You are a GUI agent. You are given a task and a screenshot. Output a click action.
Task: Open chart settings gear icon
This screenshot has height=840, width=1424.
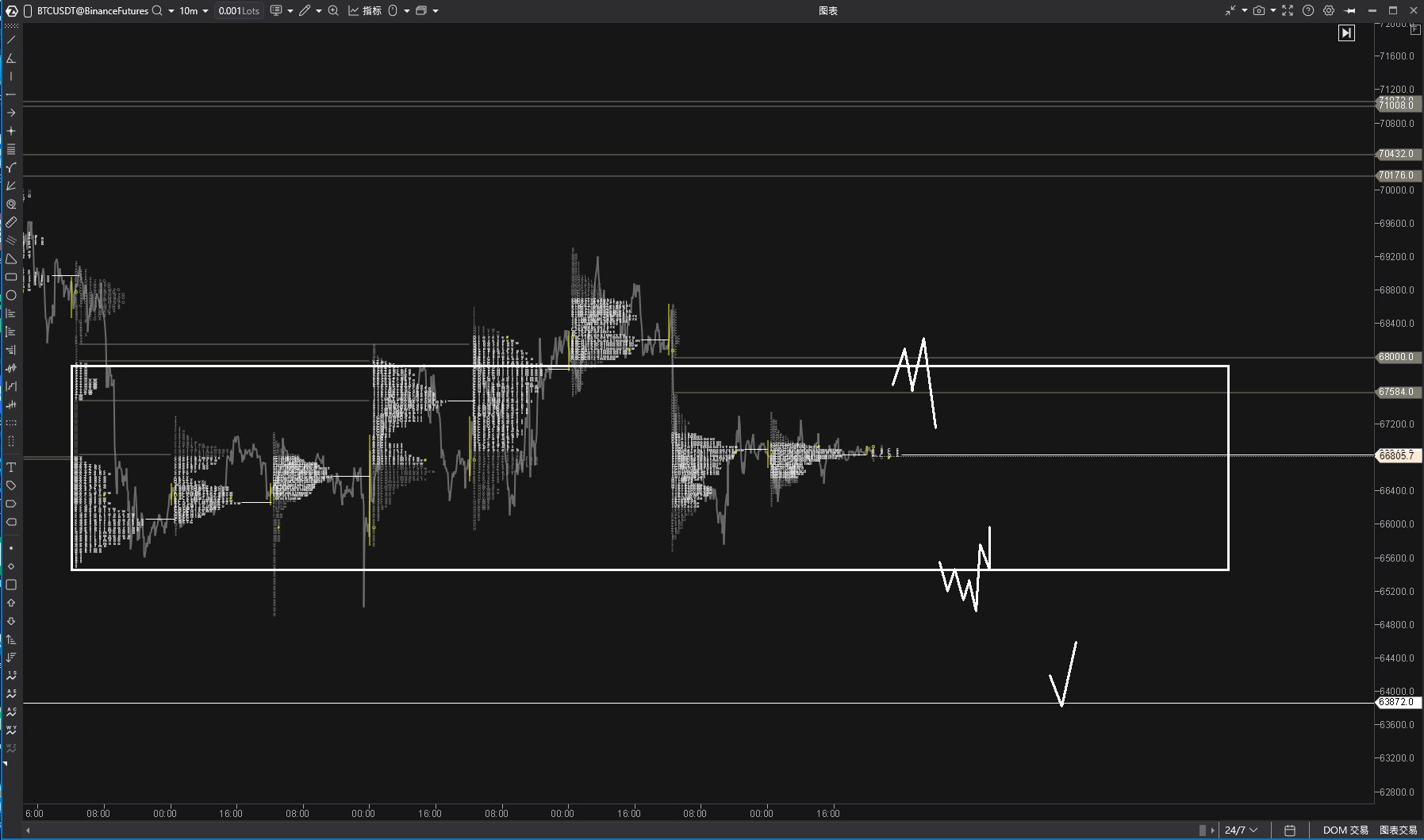tap(1329, 10)
